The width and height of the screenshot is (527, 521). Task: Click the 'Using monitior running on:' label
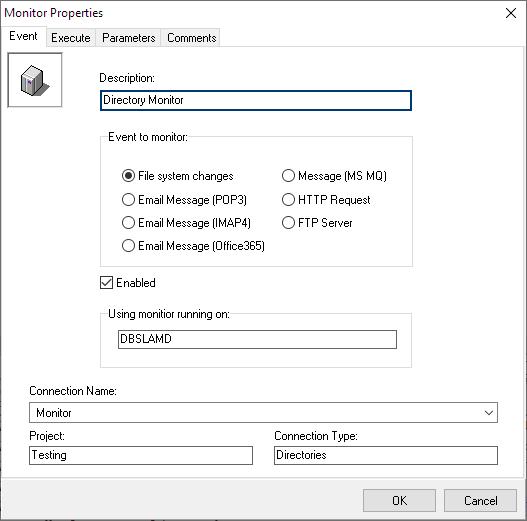(169, 314)
